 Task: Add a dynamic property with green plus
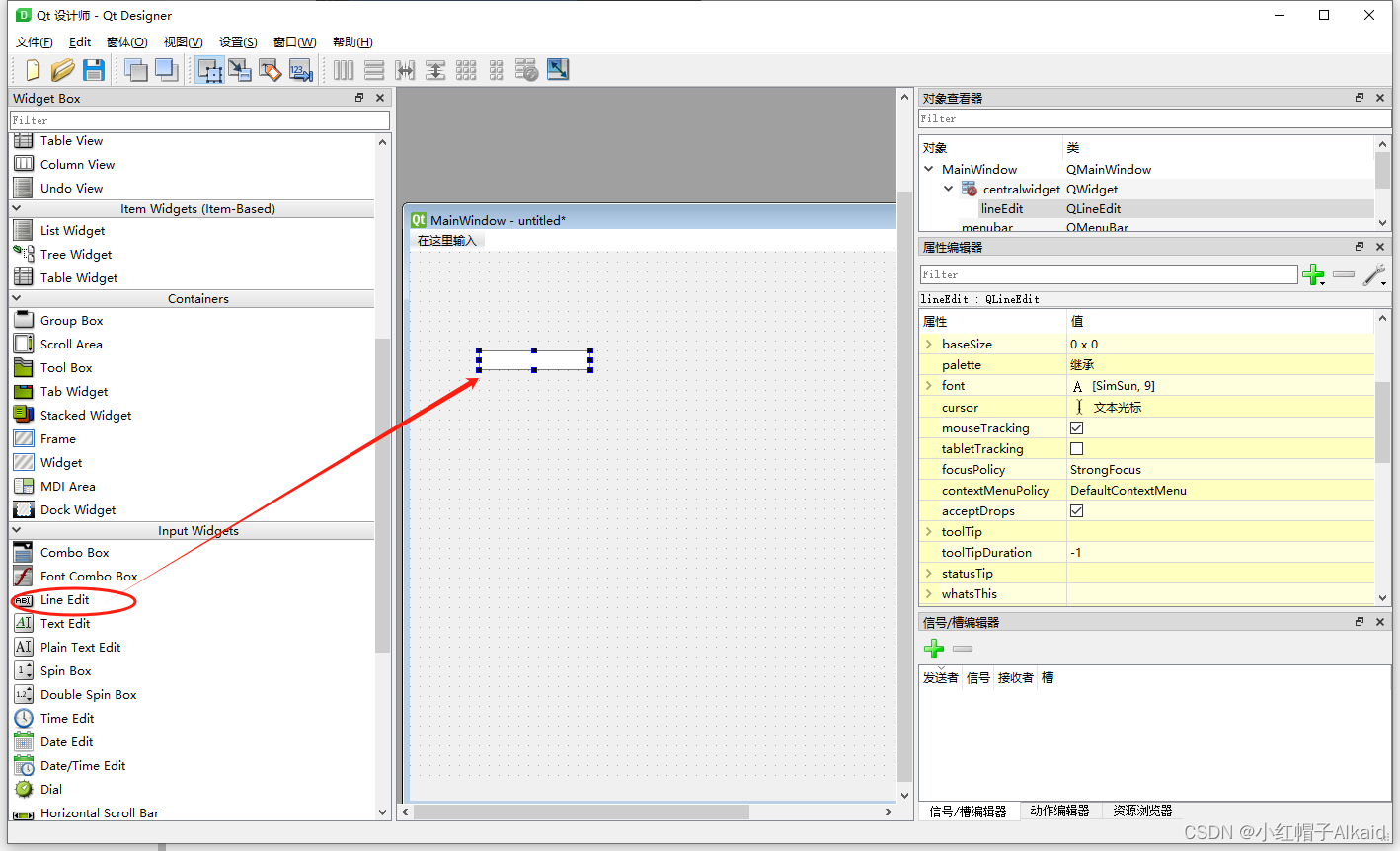coord(1313,275)
